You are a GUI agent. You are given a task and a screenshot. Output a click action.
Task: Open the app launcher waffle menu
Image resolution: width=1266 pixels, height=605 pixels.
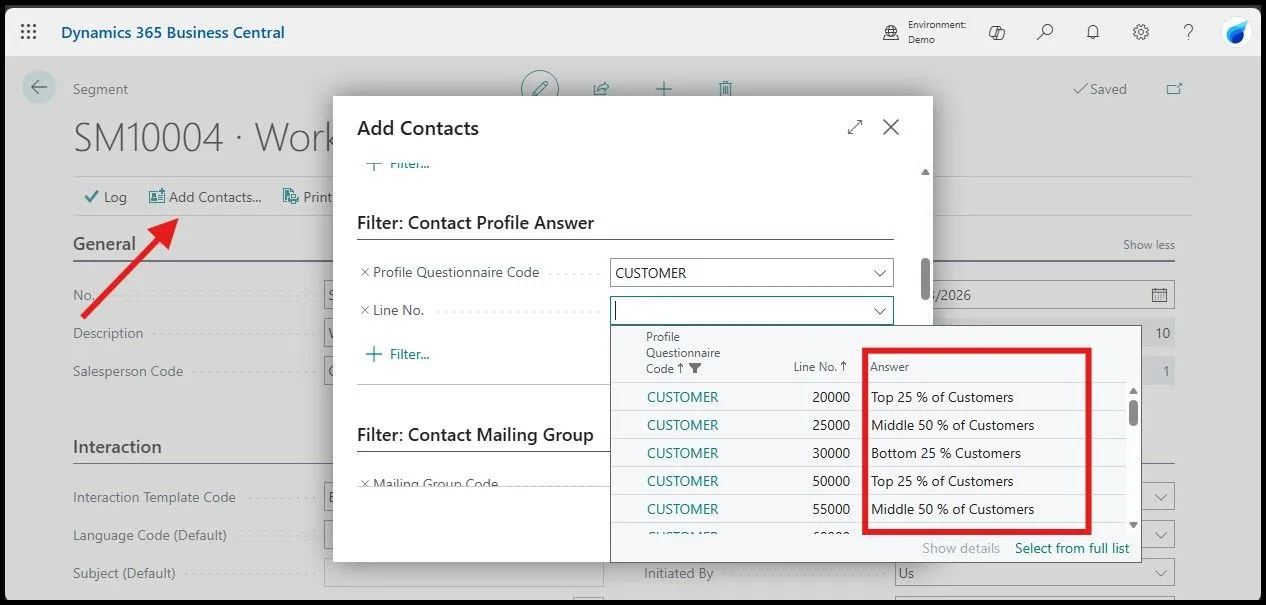click(28, 32)
